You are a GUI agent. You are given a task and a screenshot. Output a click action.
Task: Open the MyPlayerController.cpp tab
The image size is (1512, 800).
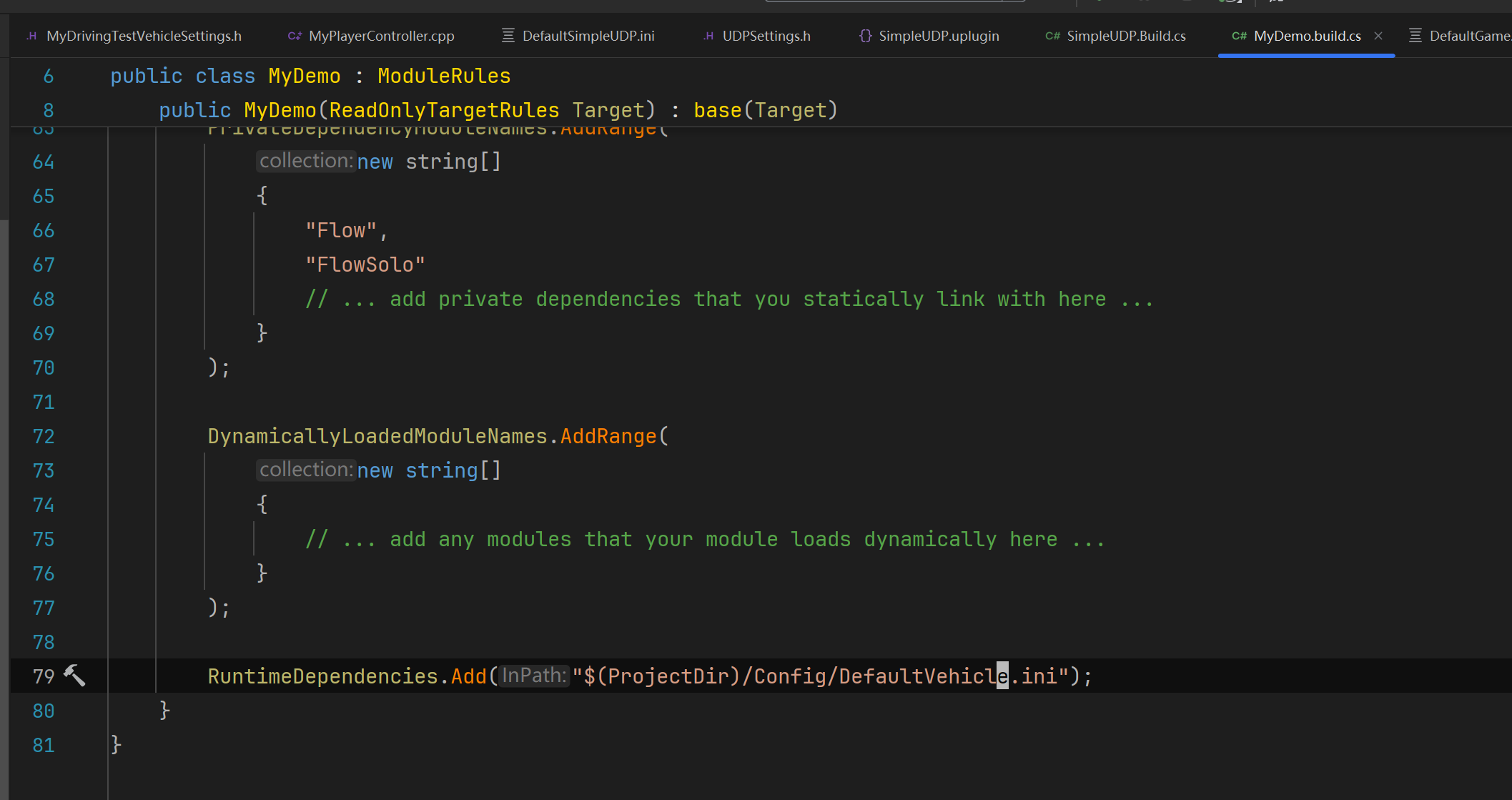click(381, 36)
